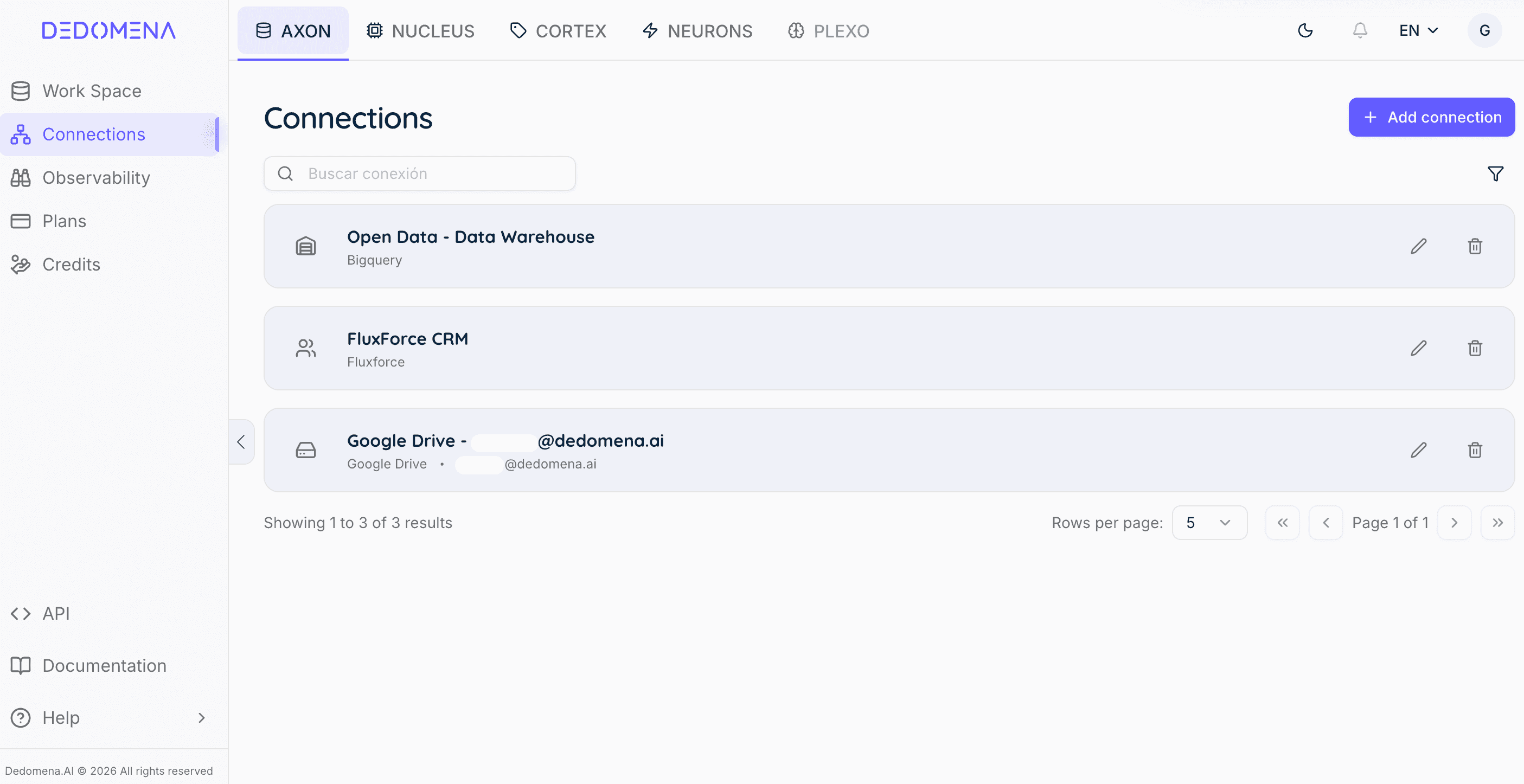Switch to the NUCLEUS tab
1524x784 pixels.
point(420,31)
